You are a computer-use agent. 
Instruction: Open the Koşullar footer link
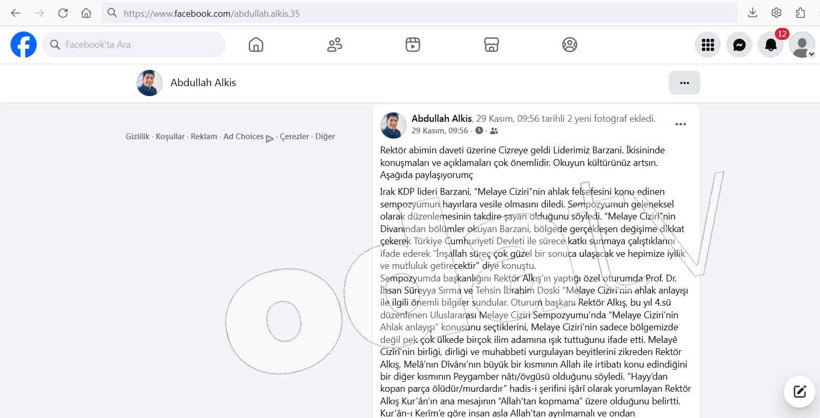[170, 137]
